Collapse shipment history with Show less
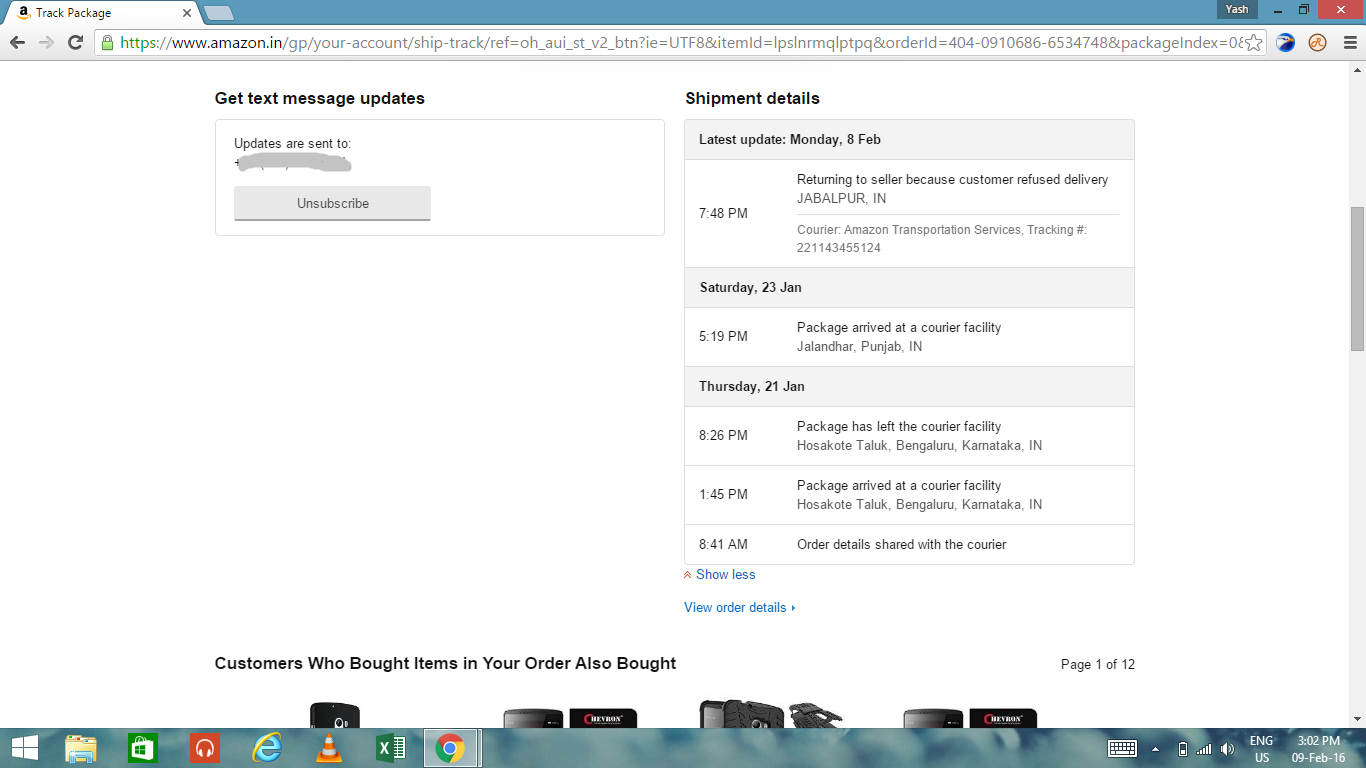 tap(725, 575)
